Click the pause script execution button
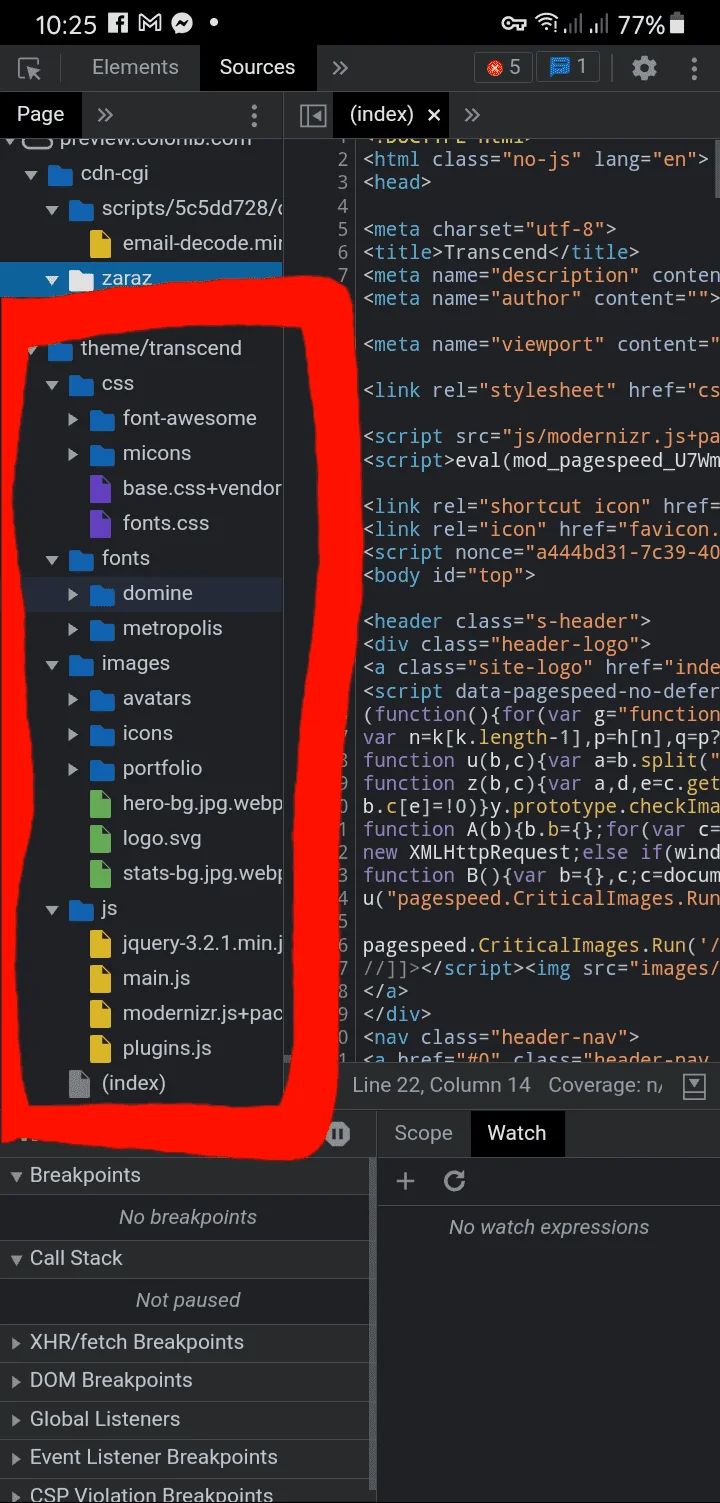 (x=338, y=1134)
